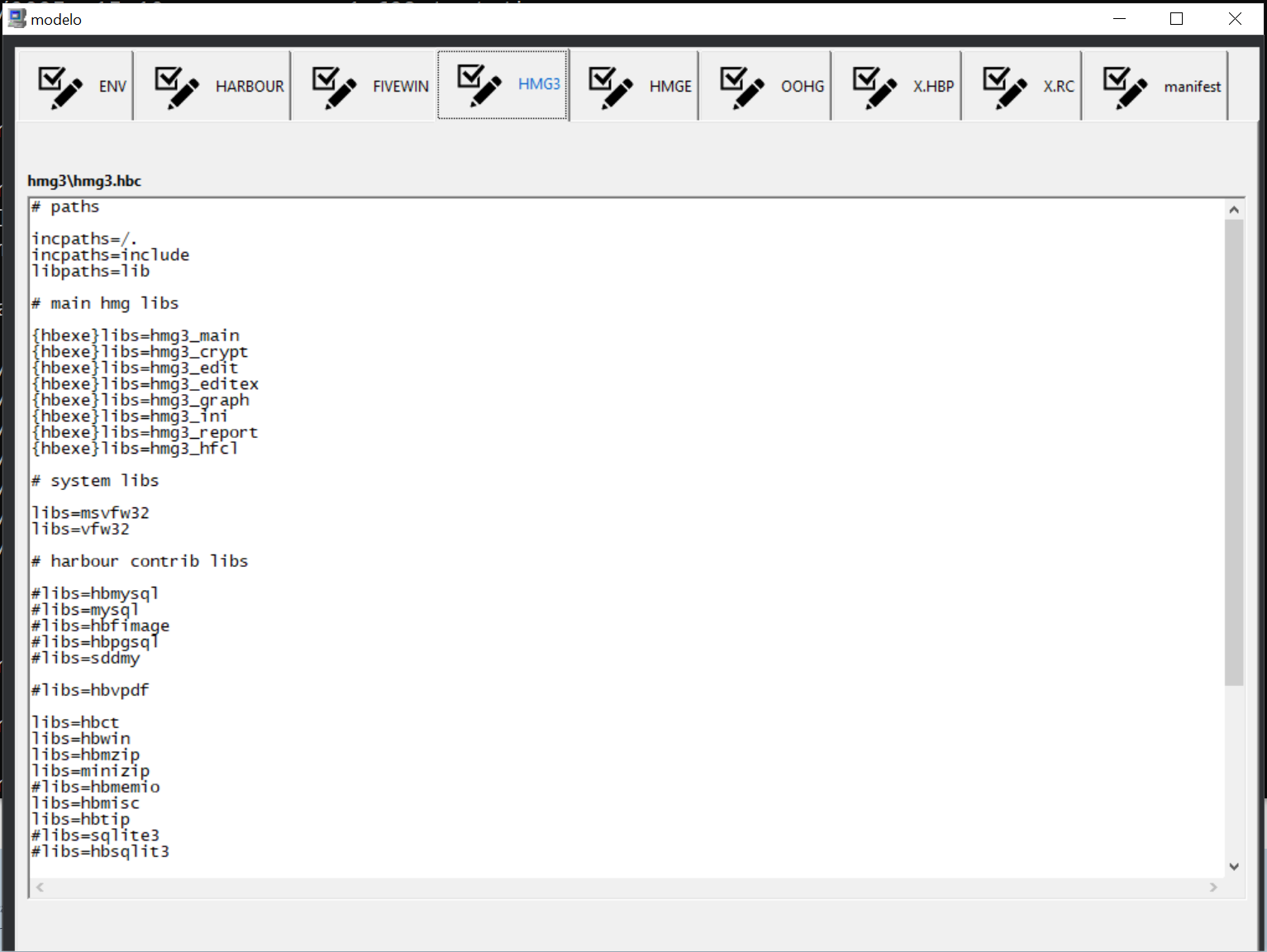Click the "{hbexe}libs=hmg3_main" line
This screenshot has width=1267, height=952.
[136, 336]
